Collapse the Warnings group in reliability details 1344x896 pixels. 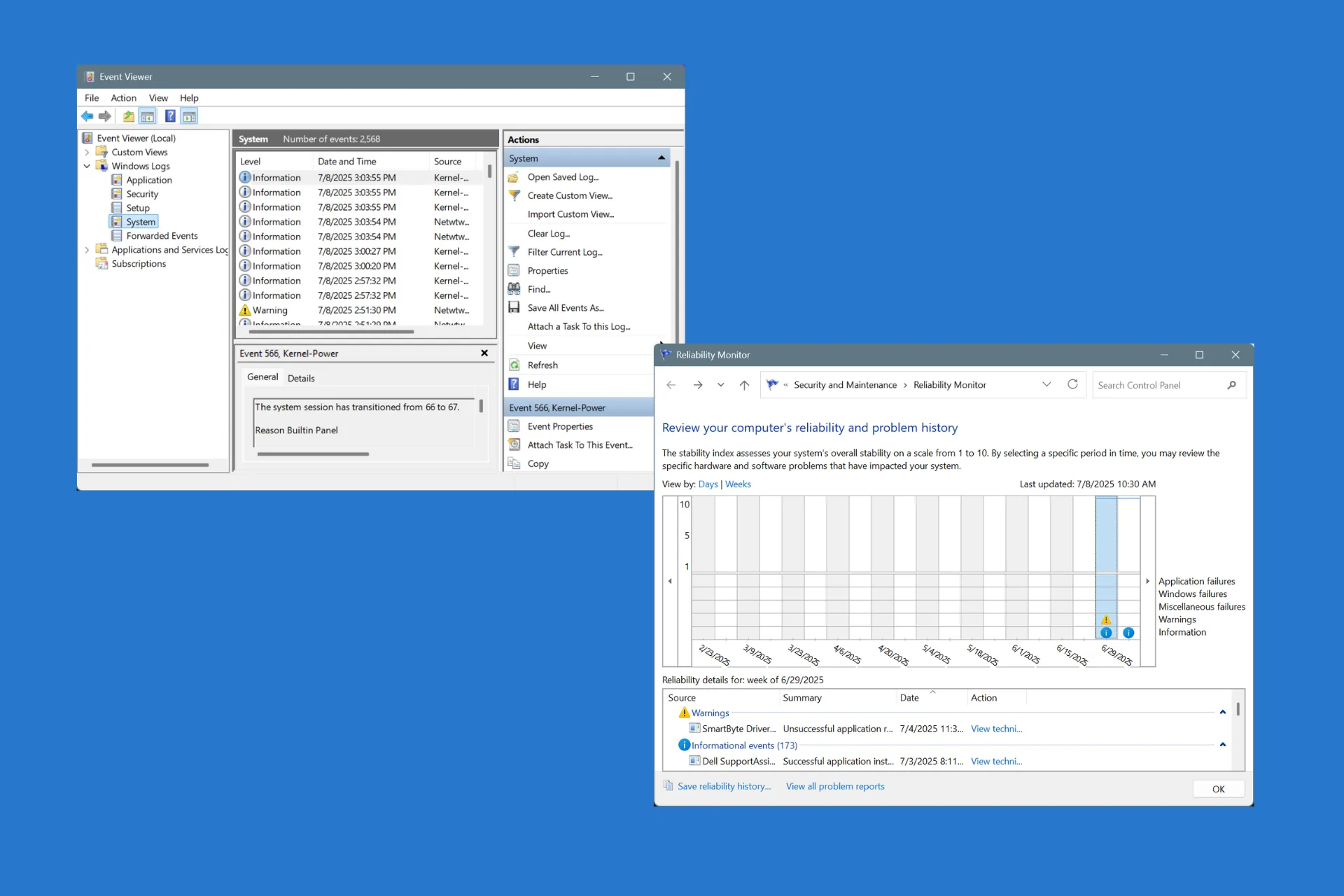pos(1223,712)
